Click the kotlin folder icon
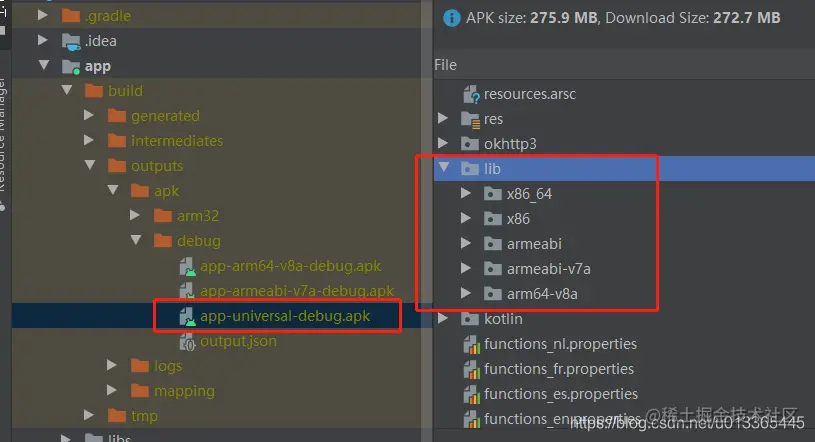The image size is (815, 442). [470, 319]
